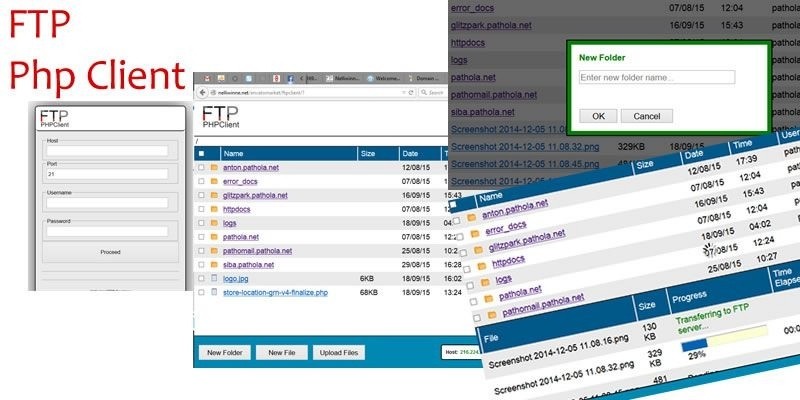Click file icon beside store-location-grn-v4-finalize.php
Screen dimensions: 800x400
[213, 293]
